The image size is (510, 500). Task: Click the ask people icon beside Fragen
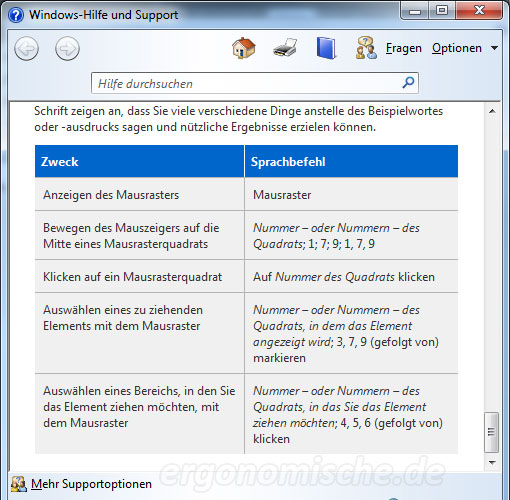(366, 48)
